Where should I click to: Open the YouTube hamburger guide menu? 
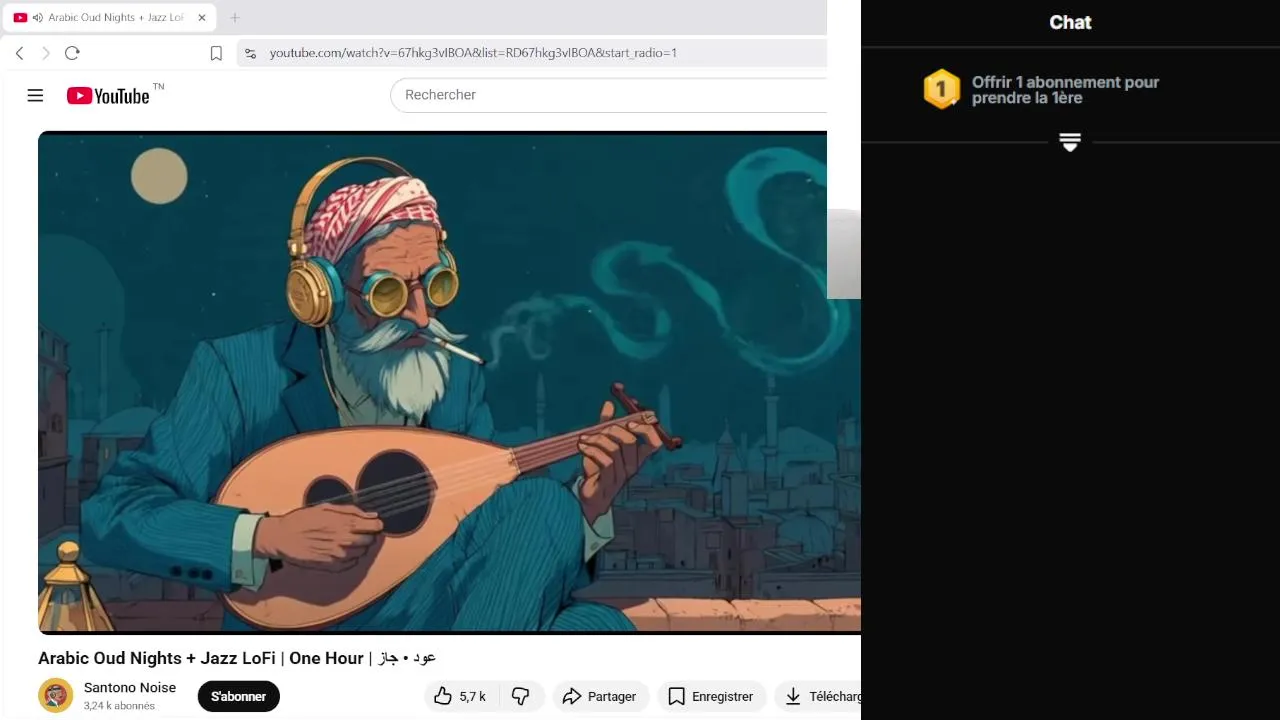[35, 95]
